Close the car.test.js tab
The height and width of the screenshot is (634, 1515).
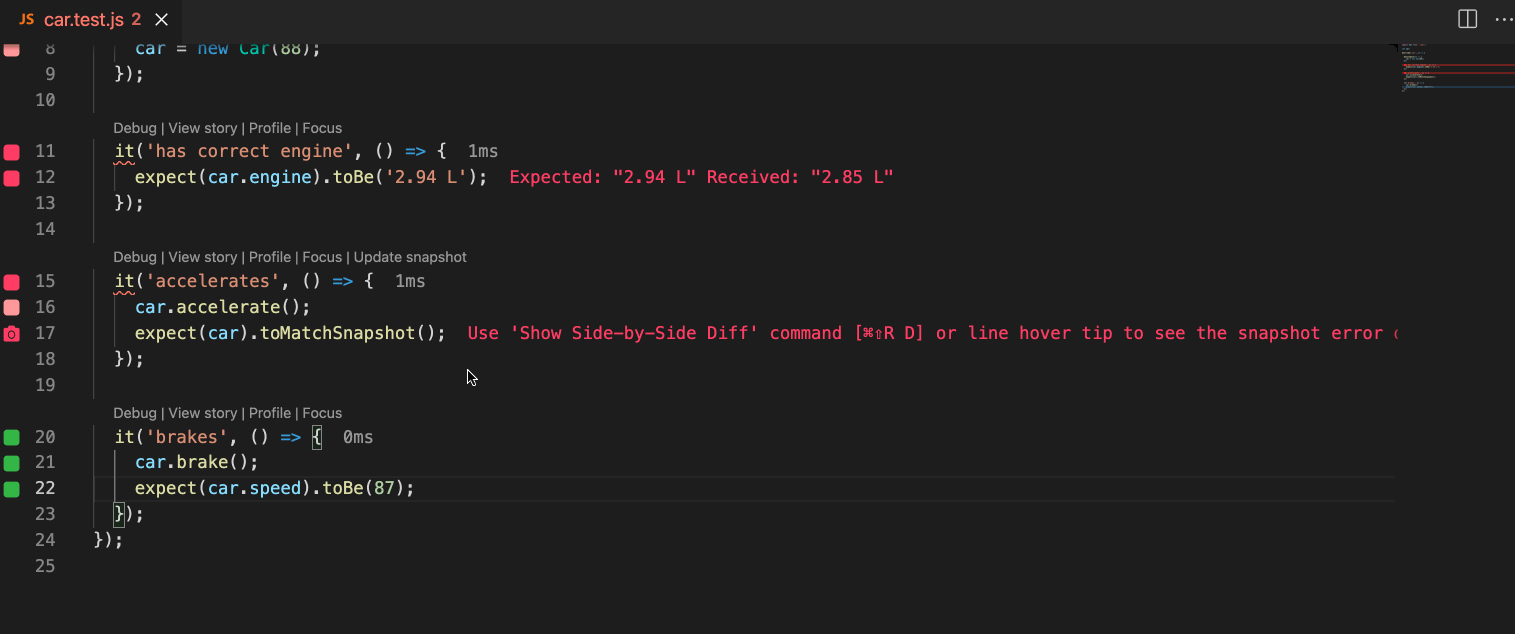(162, 20)
